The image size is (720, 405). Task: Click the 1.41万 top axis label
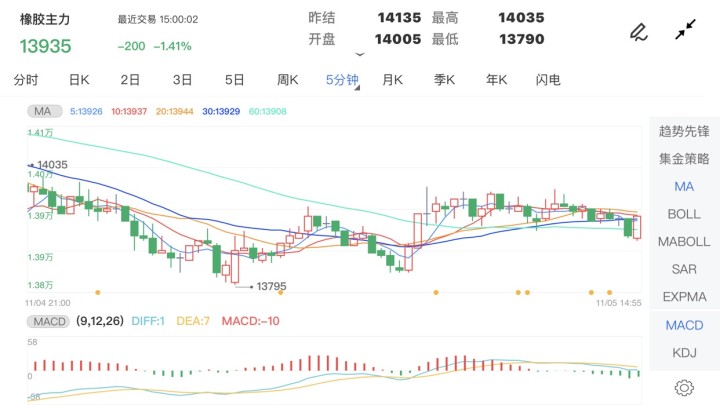40,133
